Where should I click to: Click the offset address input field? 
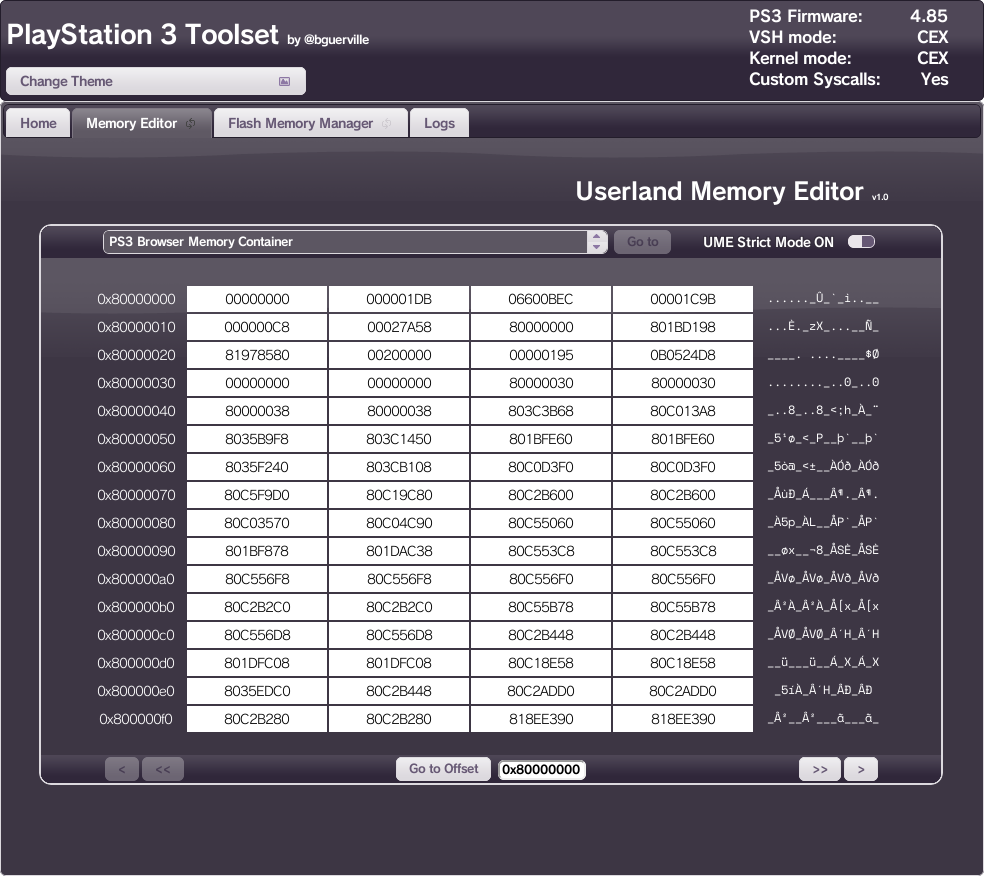542,769
